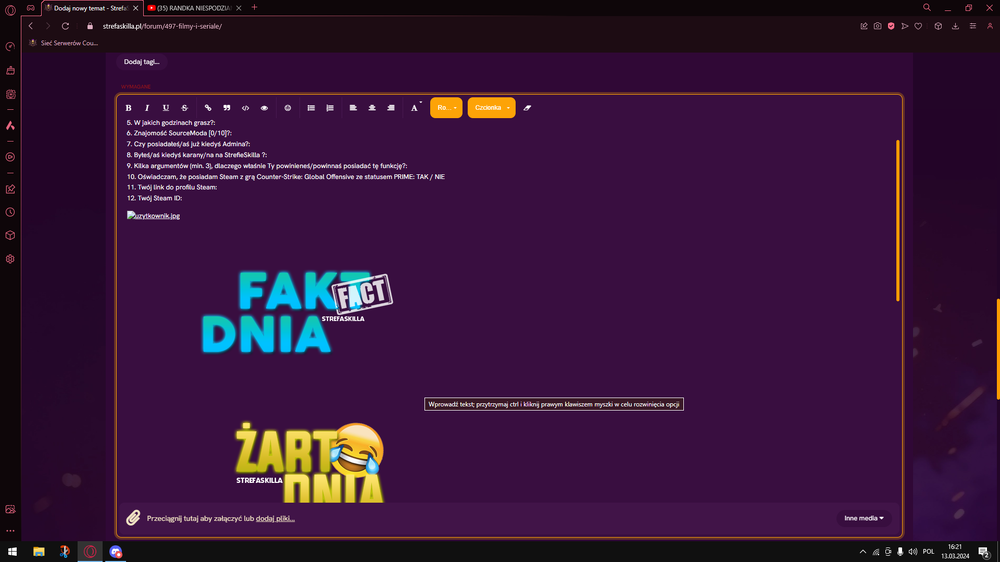Apply strikethrough formatting in editor toolbar
This screenshot has width=1000, height=562.
[x=184, y=108]
